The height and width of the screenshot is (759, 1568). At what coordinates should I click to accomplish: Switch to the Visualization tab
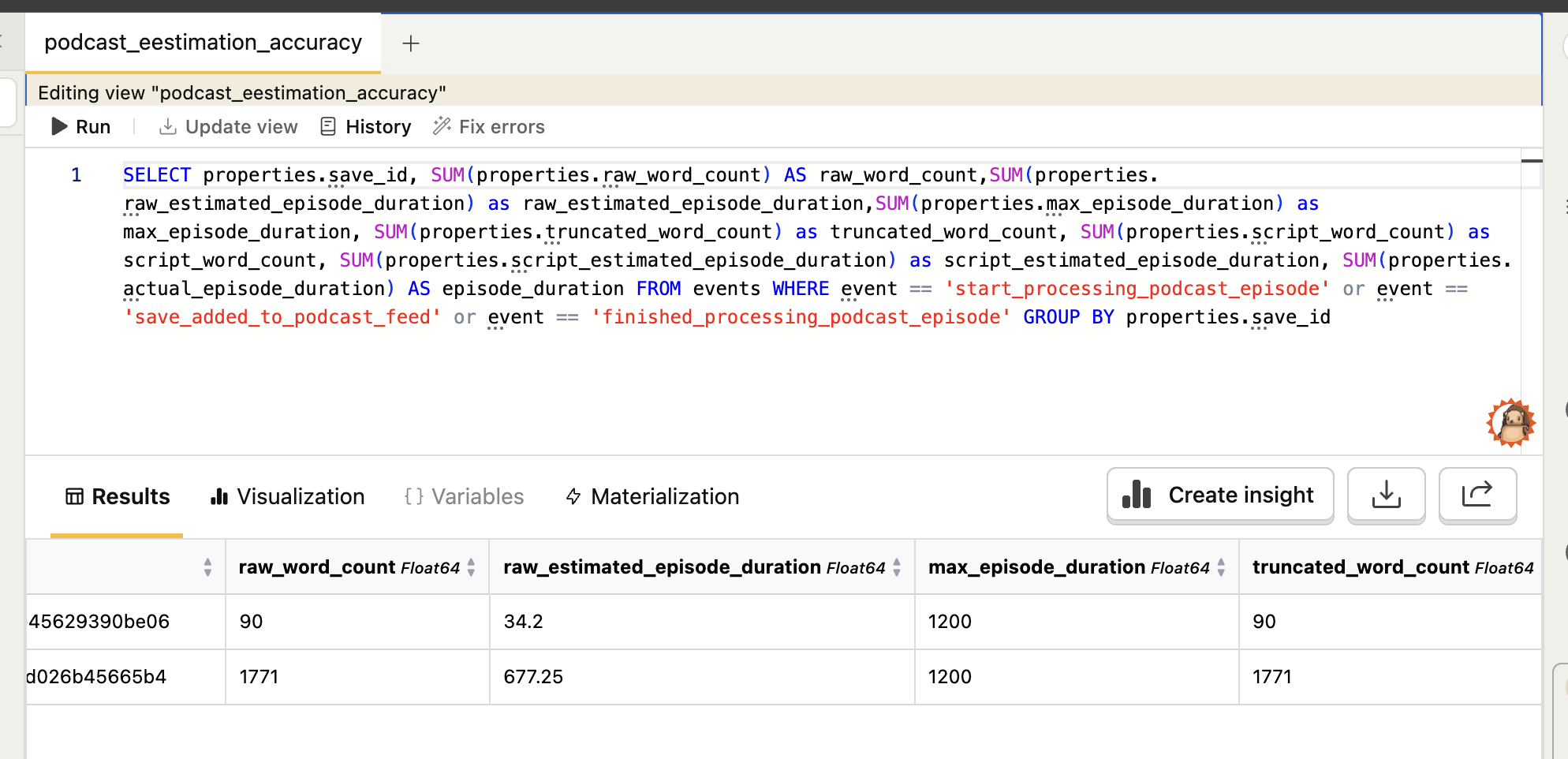pyautogui.click(x=288, y=496)
